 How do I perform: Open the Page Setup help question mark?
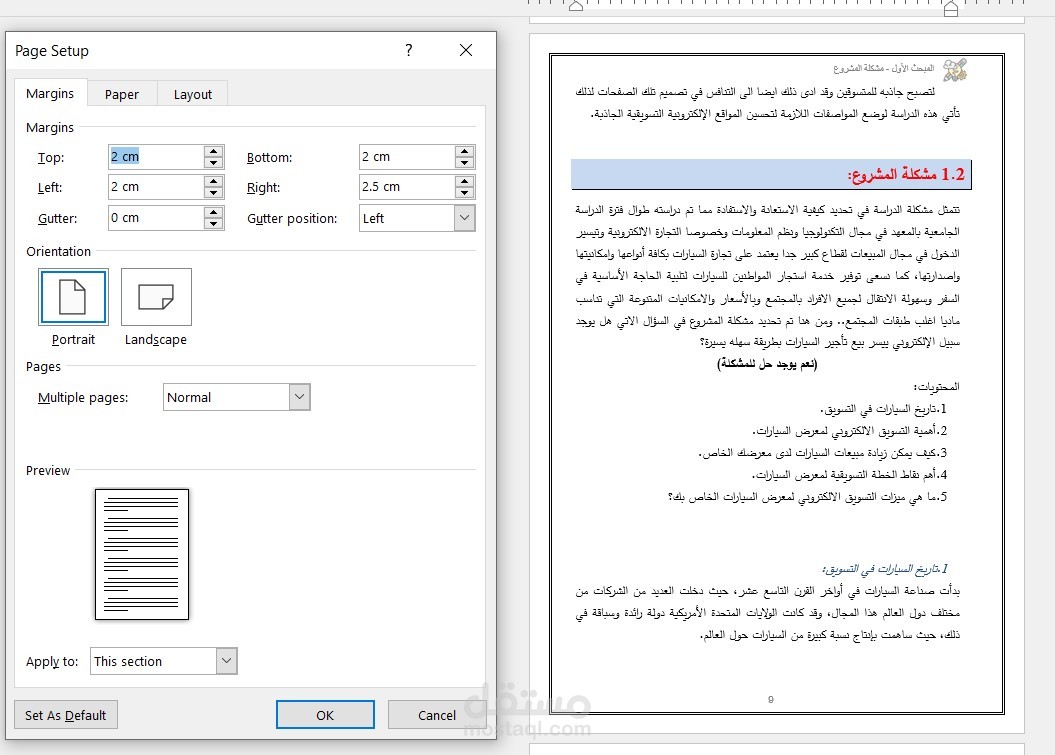click(x=408, y=50)
